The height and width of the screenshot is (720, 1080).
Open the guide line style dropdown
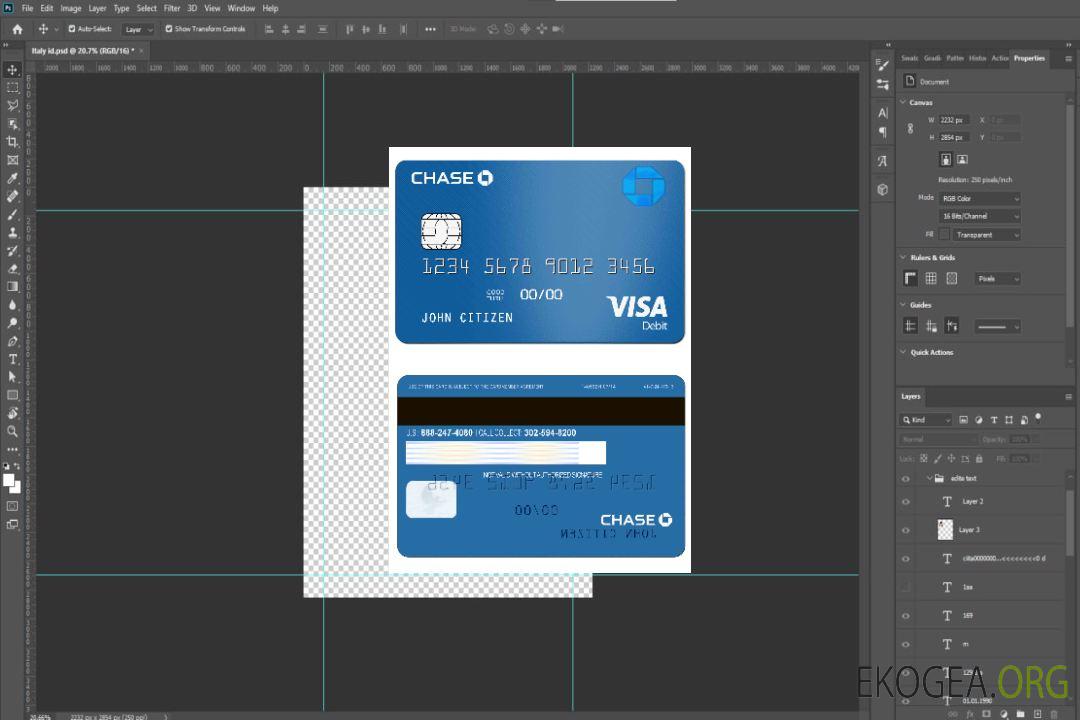tap(998, 327)
